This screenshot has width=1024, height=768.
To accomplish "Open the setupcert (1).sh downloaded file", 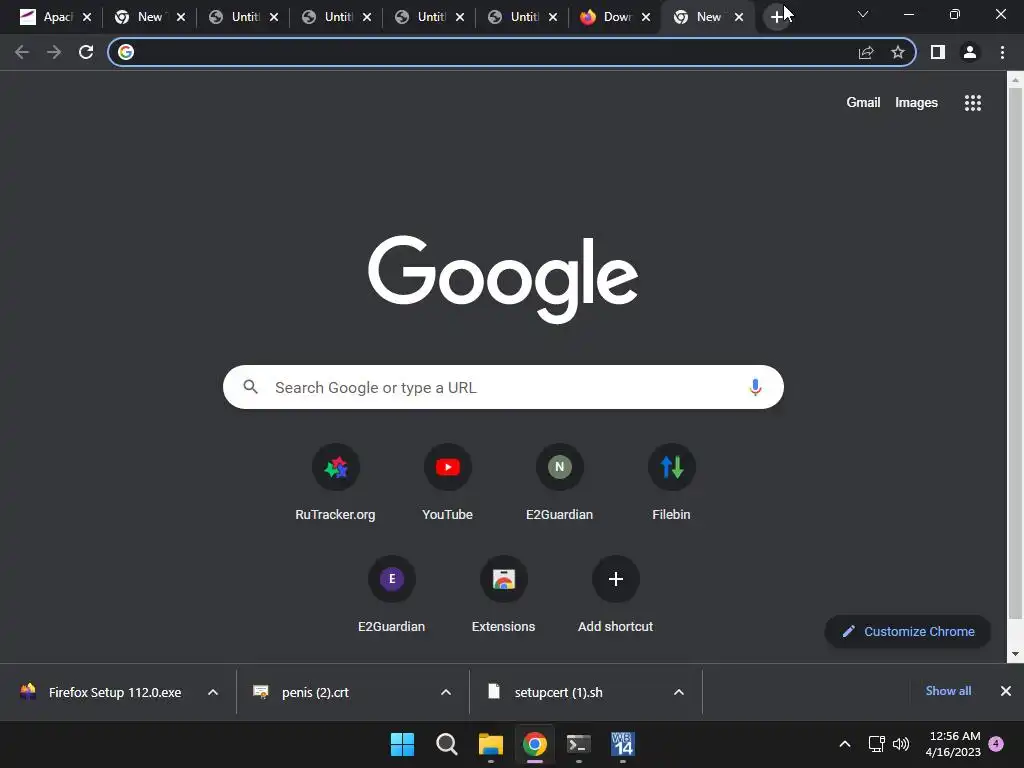I will (558, 692).
